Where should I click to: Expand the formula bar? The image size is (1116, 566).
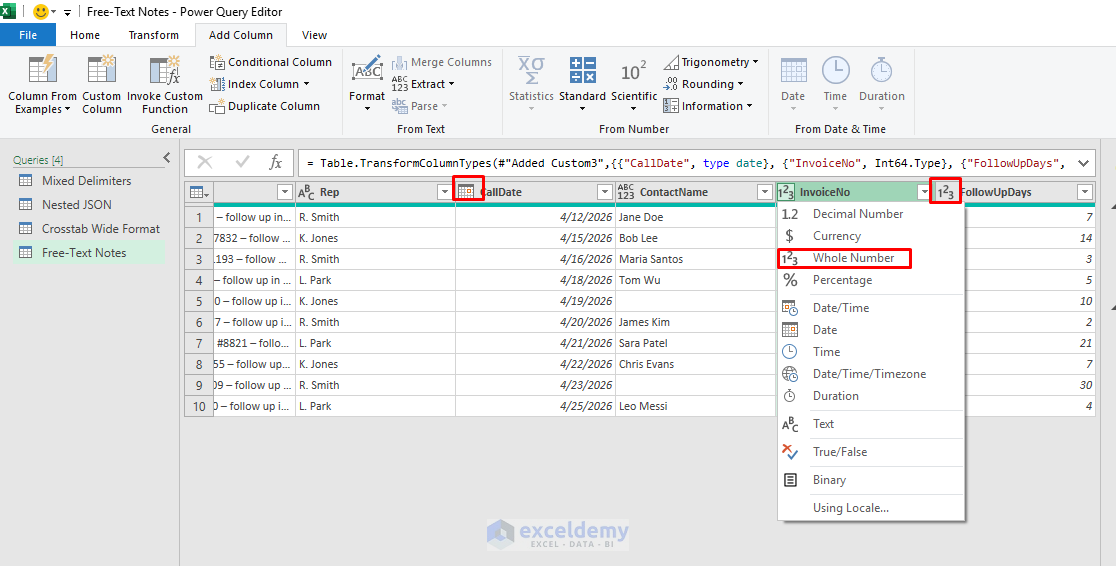pyautogui.click(x=1083, y=164)
